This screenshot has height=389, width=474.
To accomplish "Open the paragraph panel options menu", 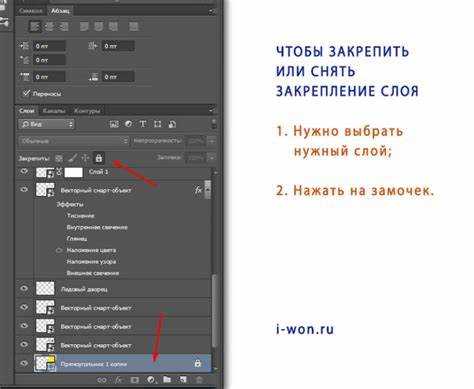I will (211, 12).
